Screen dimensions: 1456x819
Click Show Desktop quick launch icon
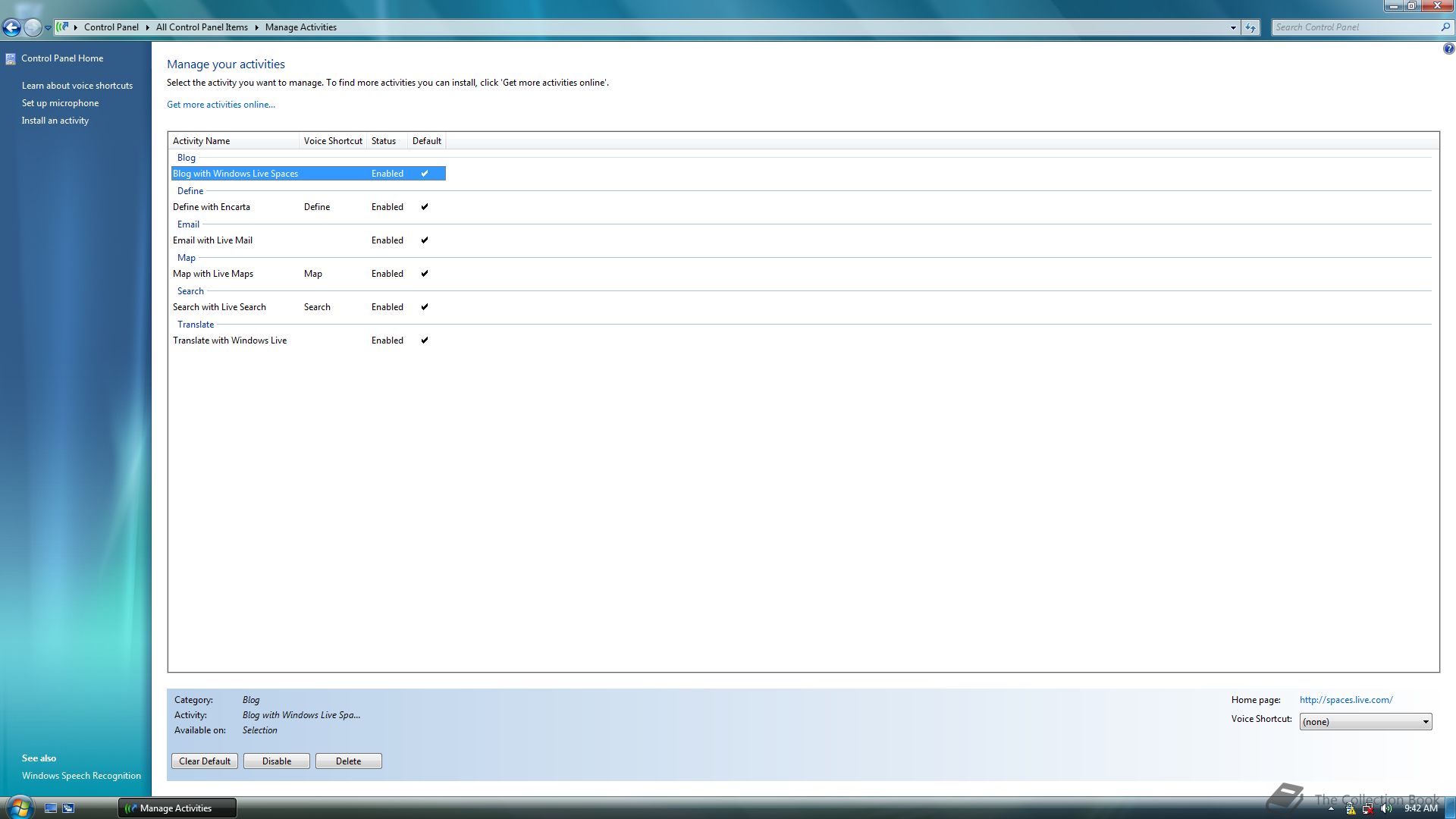(51, 808)
